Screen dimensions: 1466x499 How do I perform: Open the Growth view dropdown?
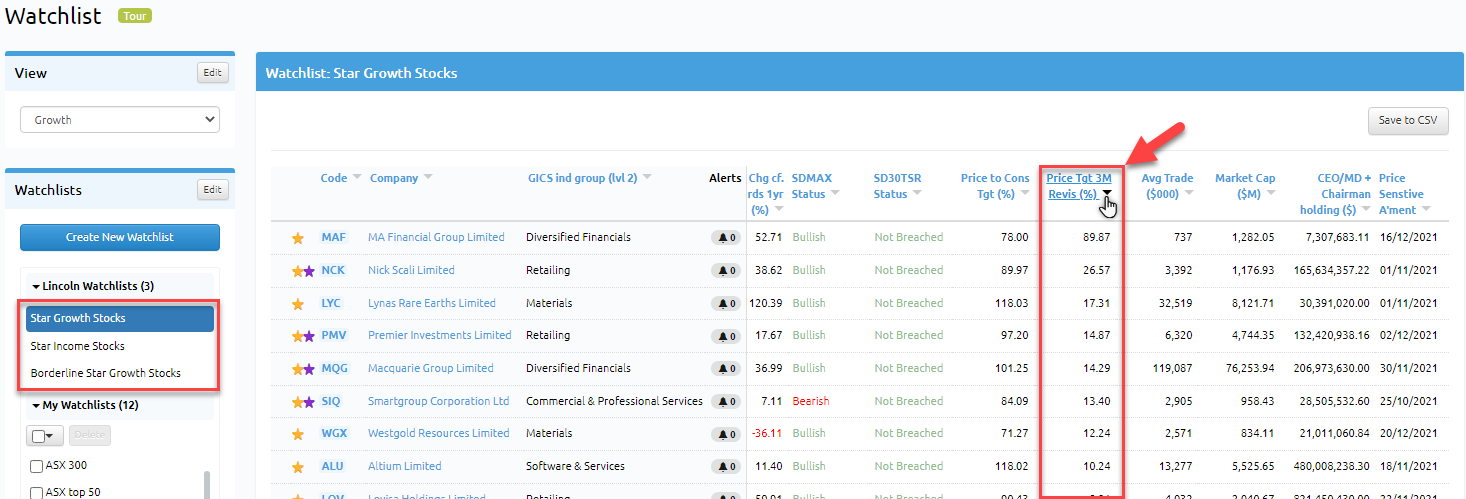[x=120, y=120]
